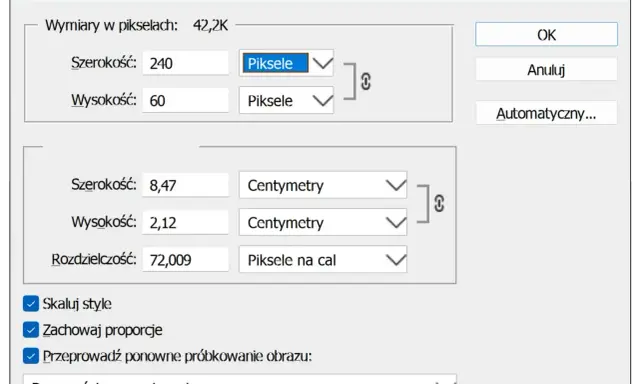Toggle document size chain link icon
Screen dimensions: 640x384
tap(439, 203)
